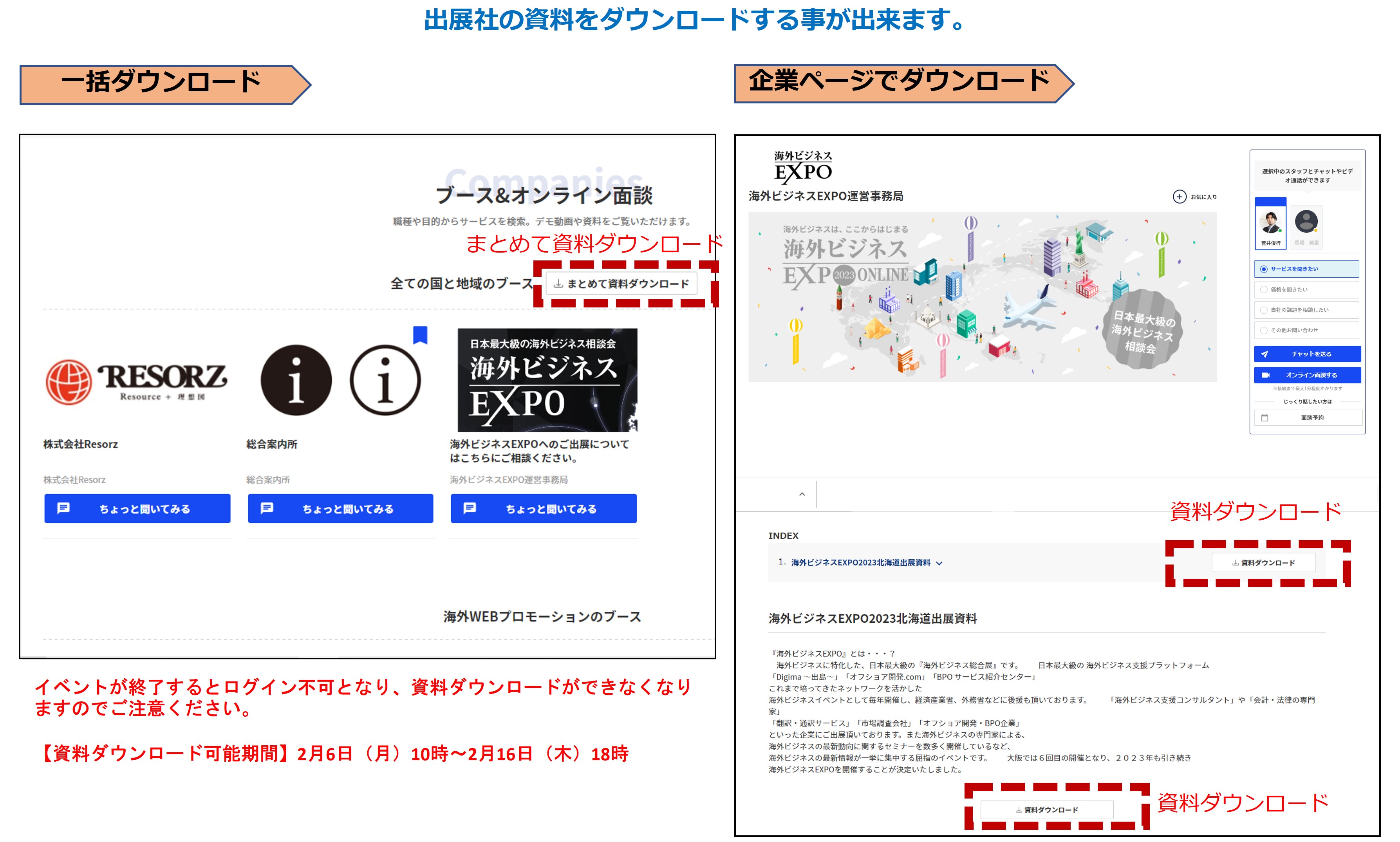1400x842 pixels.
Task: Collapse section with the up chevron
Action: [x=802, y=494]
